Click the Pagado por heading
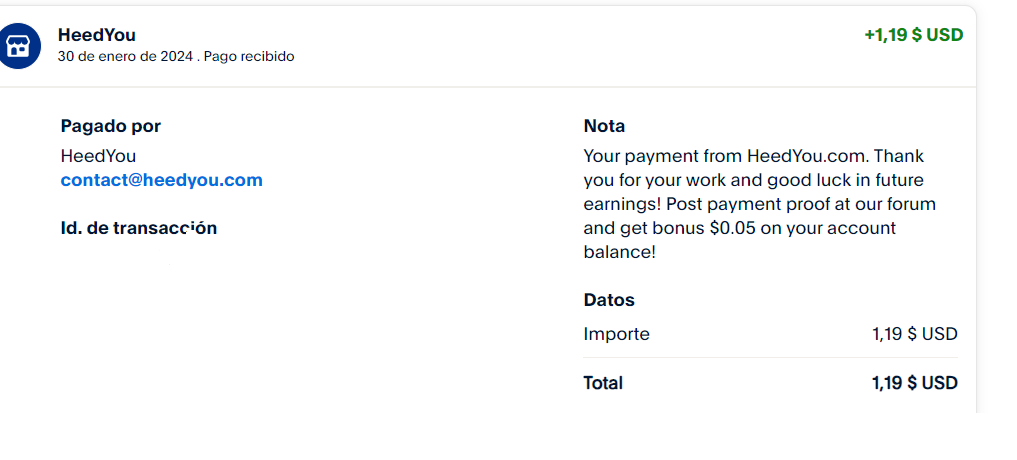1017x460 pixels. [110, 126]
